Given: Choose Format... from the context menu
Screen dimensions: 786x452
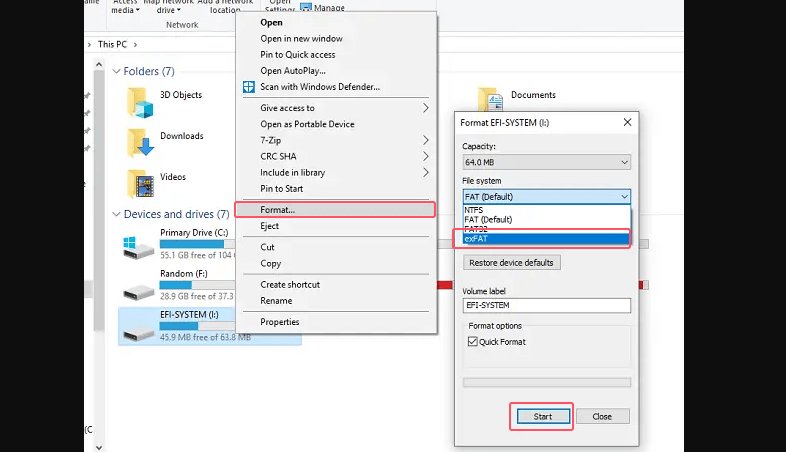Looking at the screenshot, I should click(x=278, y=210).
